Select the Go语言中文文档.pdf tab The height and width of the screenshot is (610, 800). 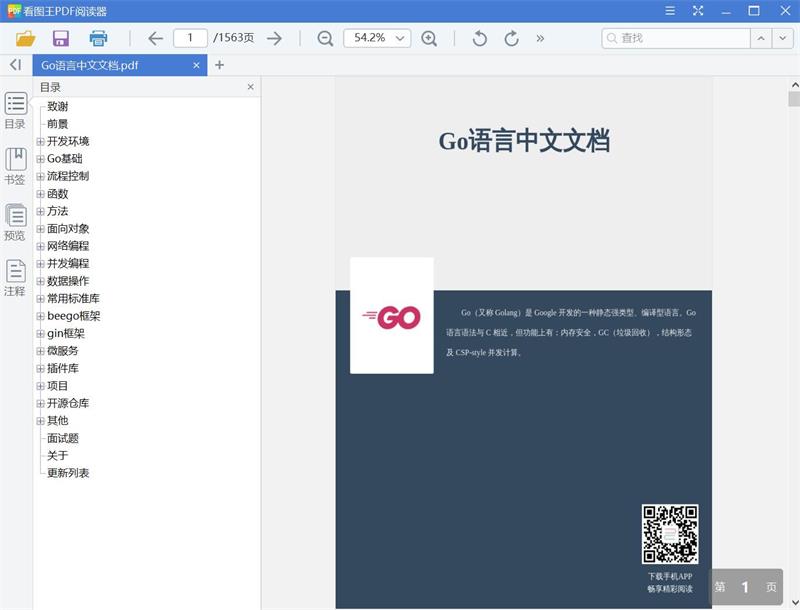(x=120, y=65)
